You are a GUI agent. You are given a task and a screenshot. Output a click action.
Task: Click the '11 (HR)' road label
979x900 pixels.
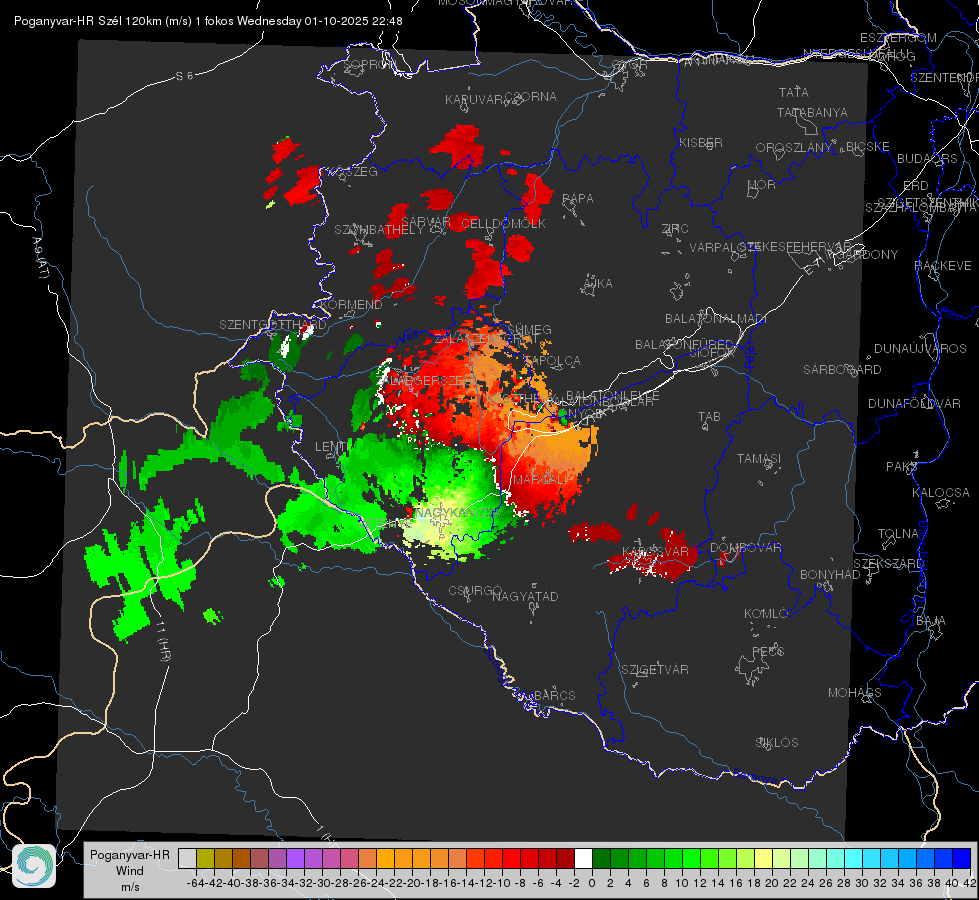[x=162, y=643]
